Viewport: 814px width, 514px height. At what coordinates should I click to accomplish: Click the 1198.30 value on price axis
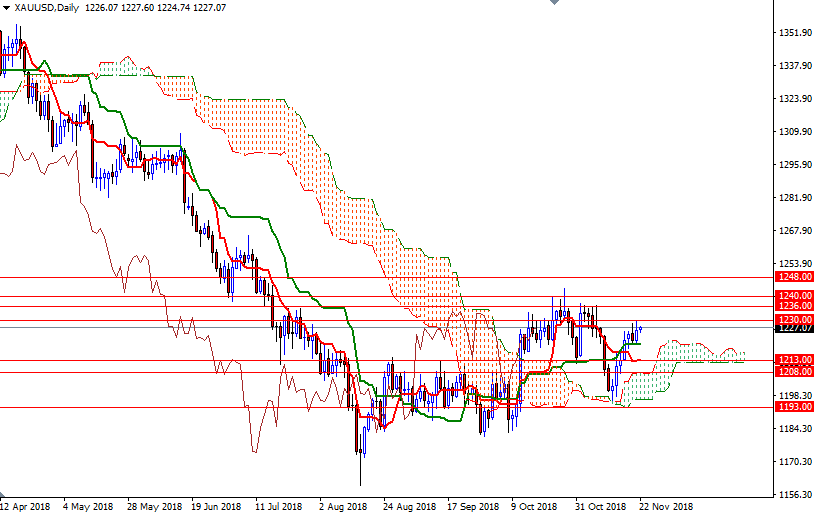(795, 396)
